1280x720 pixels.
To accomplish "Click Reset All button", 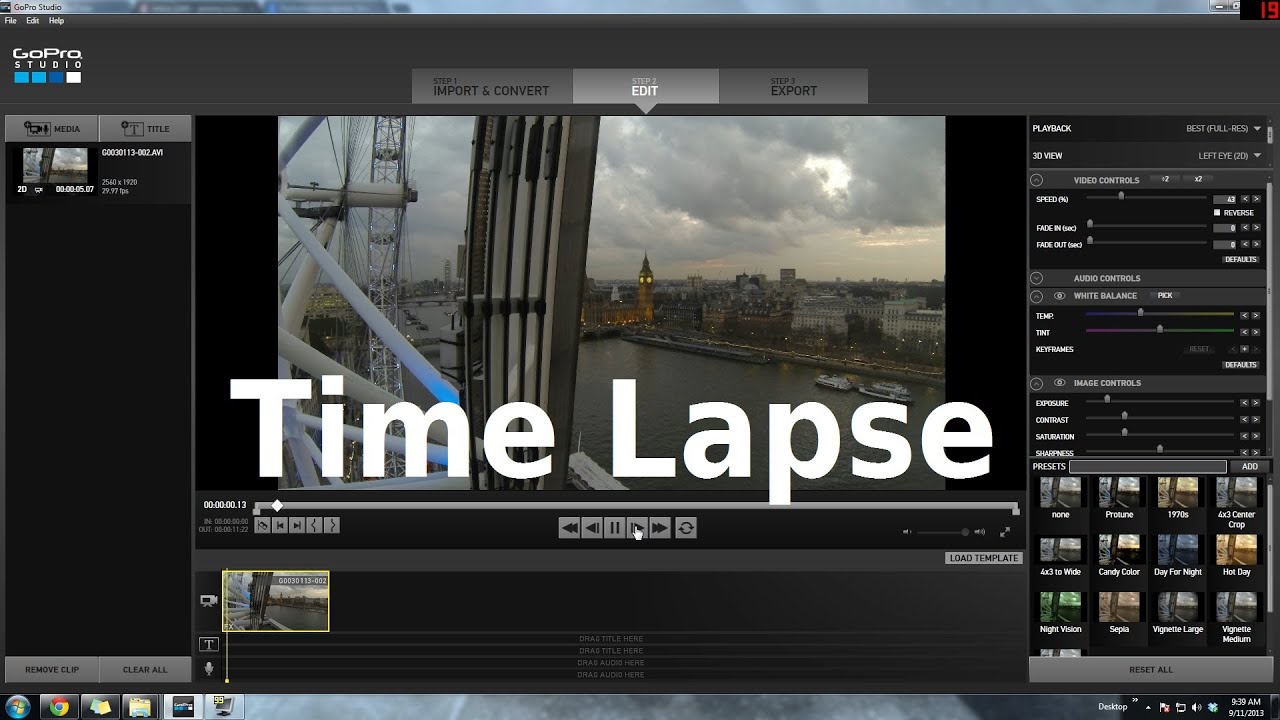I will [x=1151, y=669].
